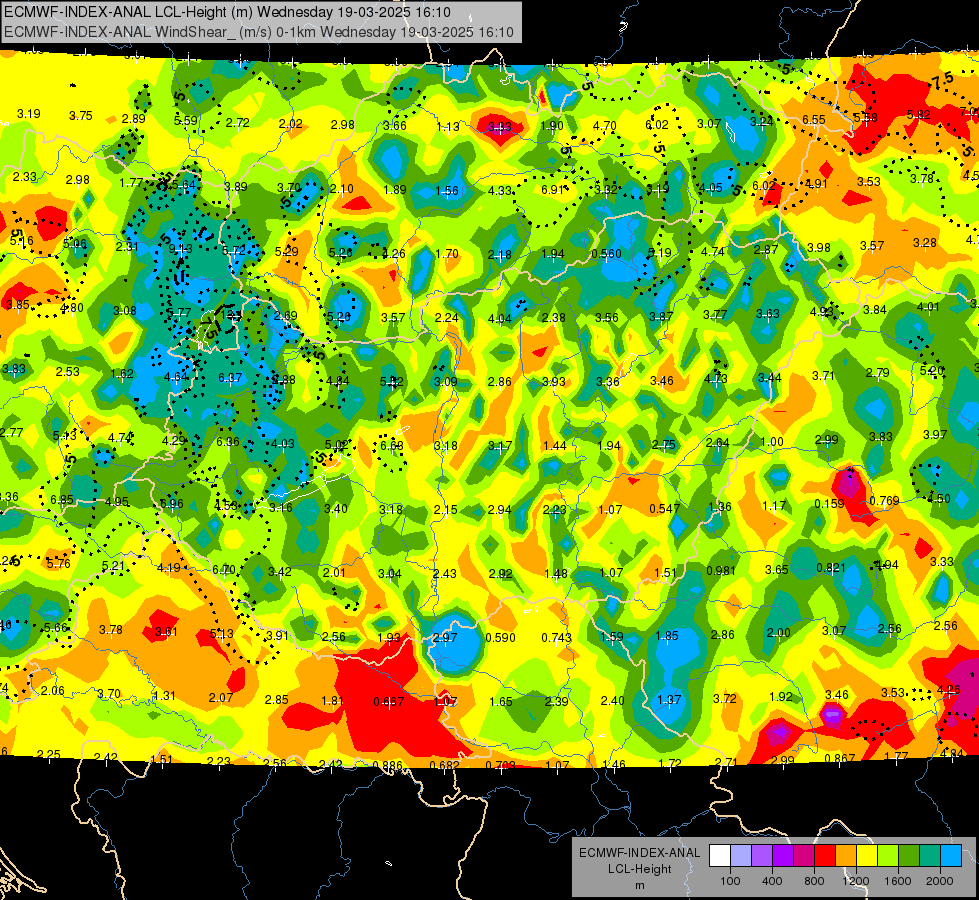Select the red legend swatch after 800

tap(825, 855)
